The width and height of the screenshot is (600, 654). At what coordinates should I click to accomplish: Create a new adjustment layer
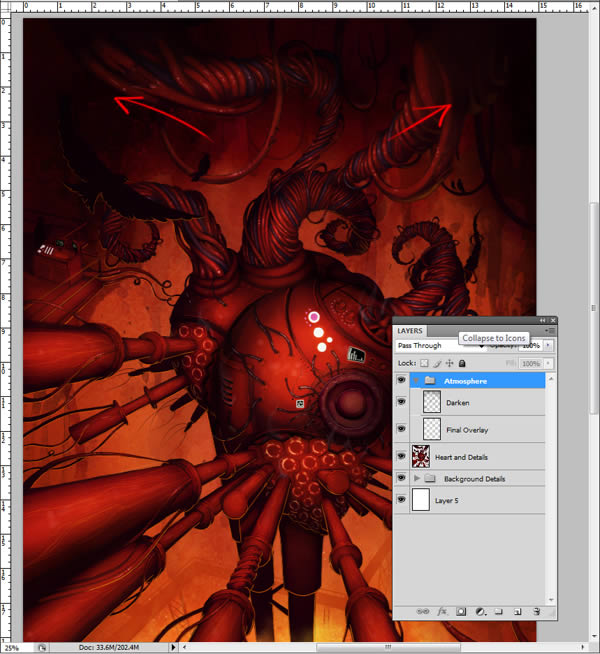(x=480, y=611)
